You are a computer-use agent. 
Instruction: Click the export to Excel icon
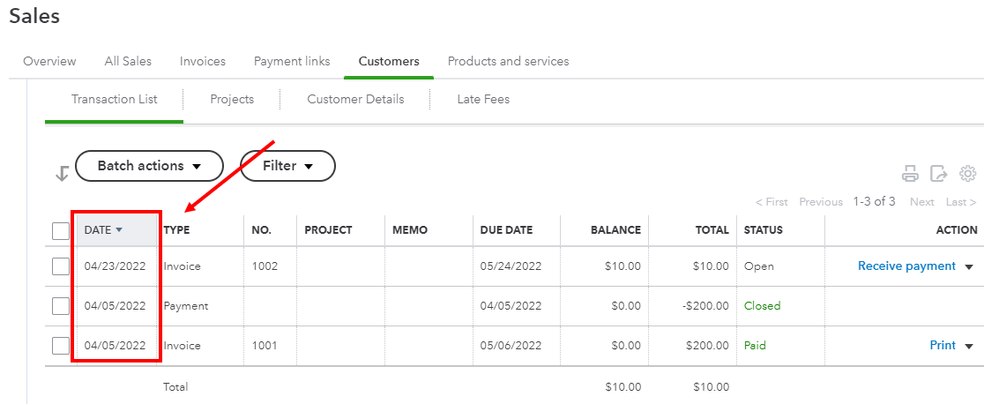pos(939,174)
